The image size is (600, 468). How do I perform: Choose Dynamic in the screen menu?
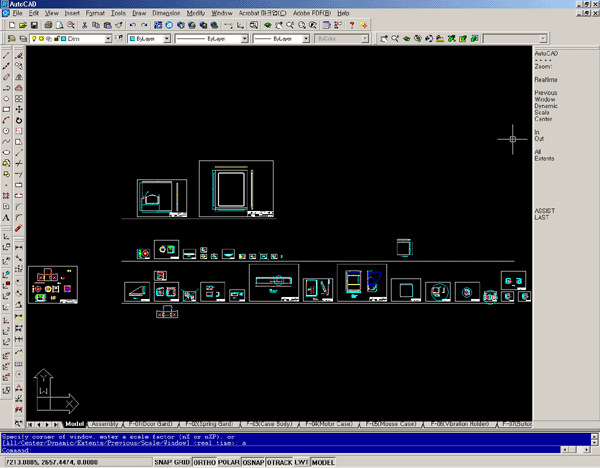click(x=546, y=106)
